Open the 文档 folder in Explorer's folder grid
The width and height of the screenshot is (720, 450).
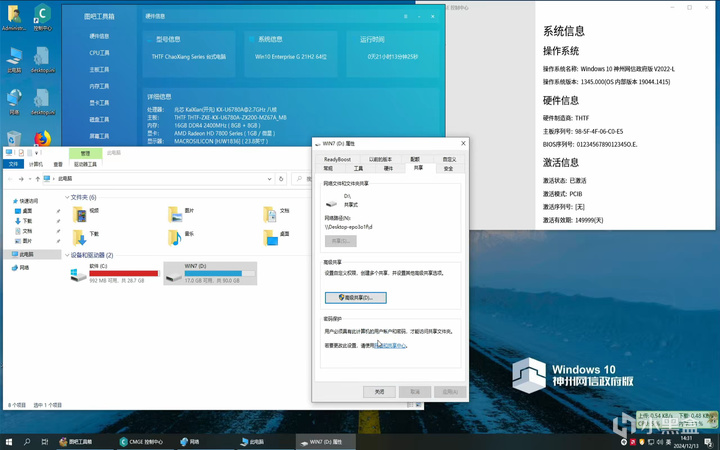click(x=276, y=214)
